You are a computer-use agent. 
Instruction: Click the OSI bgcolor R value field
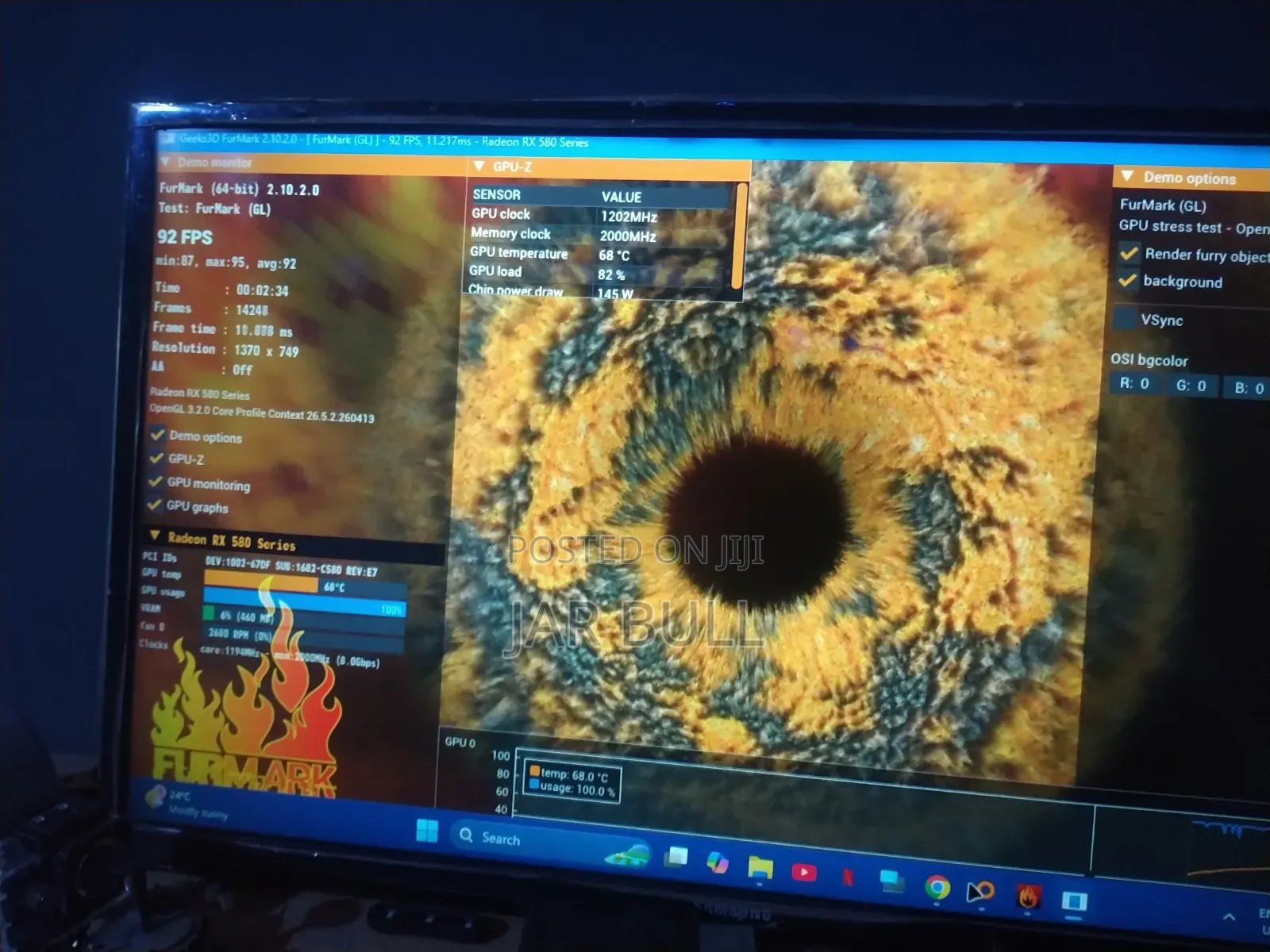(1134, 383)
